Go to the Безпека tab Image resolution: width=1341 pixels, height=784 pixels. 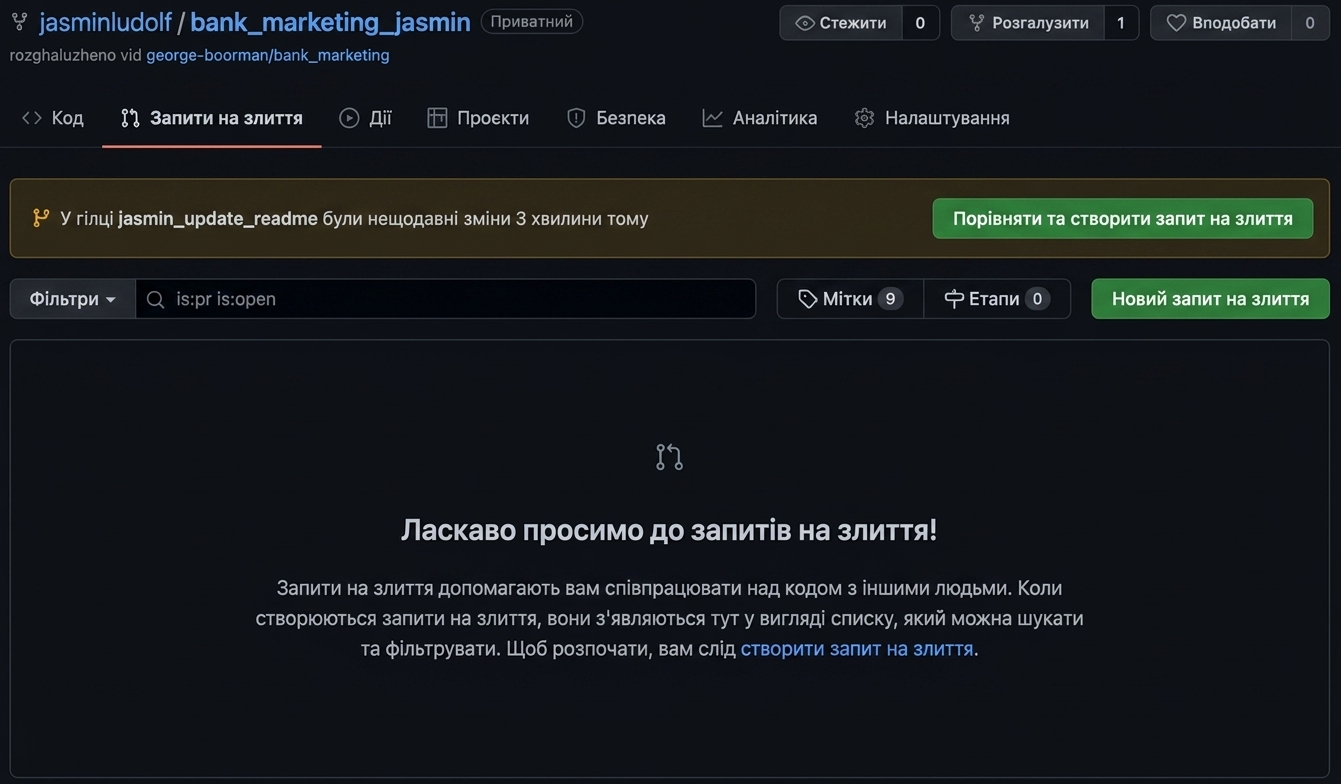click(x=616, y=118)
